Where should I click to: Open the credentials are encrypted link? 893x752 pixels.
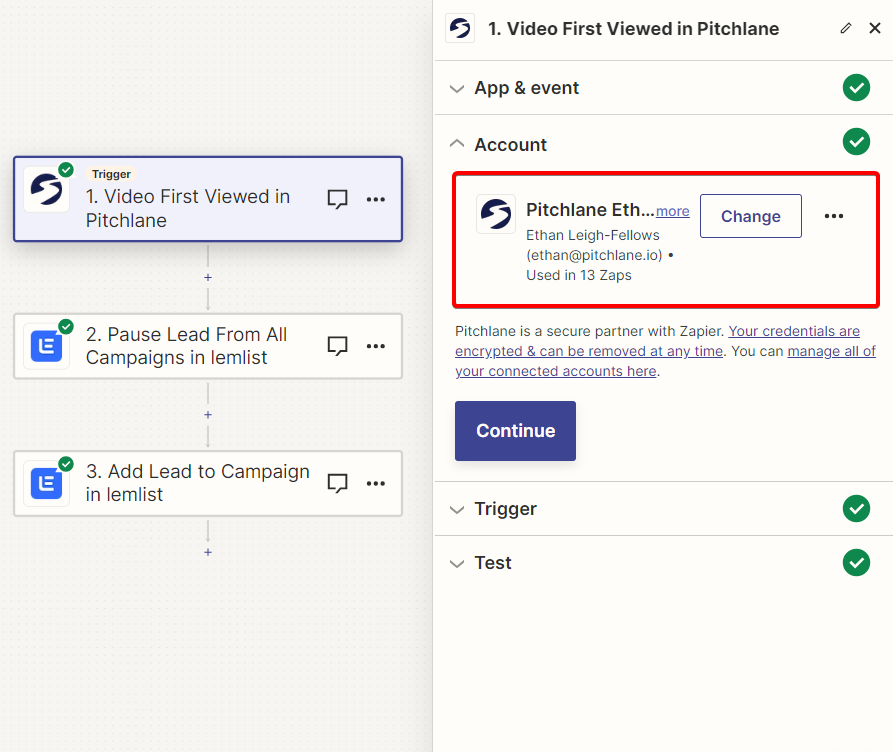click(657, 341)
